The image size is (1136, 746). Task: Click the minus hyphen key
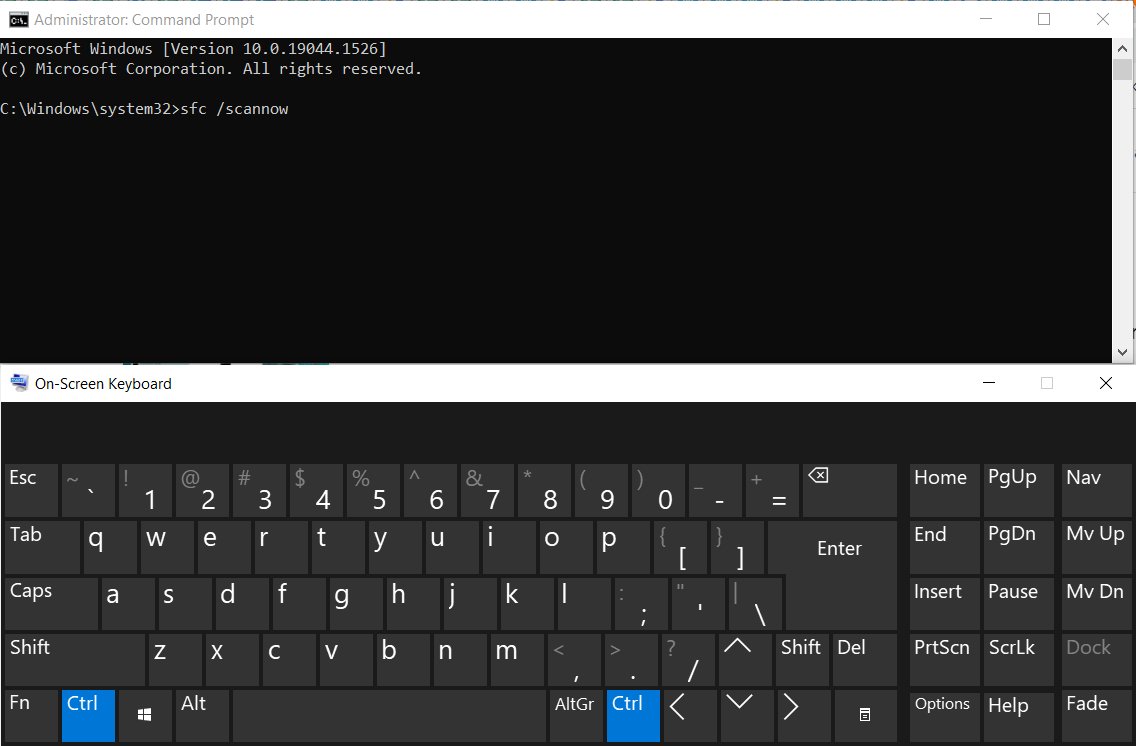pos(715,490)
